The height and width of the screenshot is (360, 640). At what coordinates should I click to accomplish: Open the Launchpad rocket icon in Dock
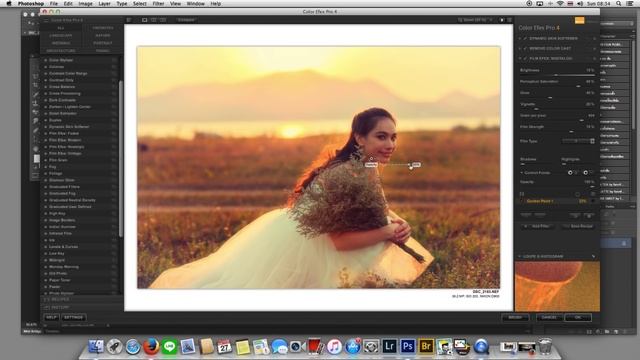click(114, 347)
